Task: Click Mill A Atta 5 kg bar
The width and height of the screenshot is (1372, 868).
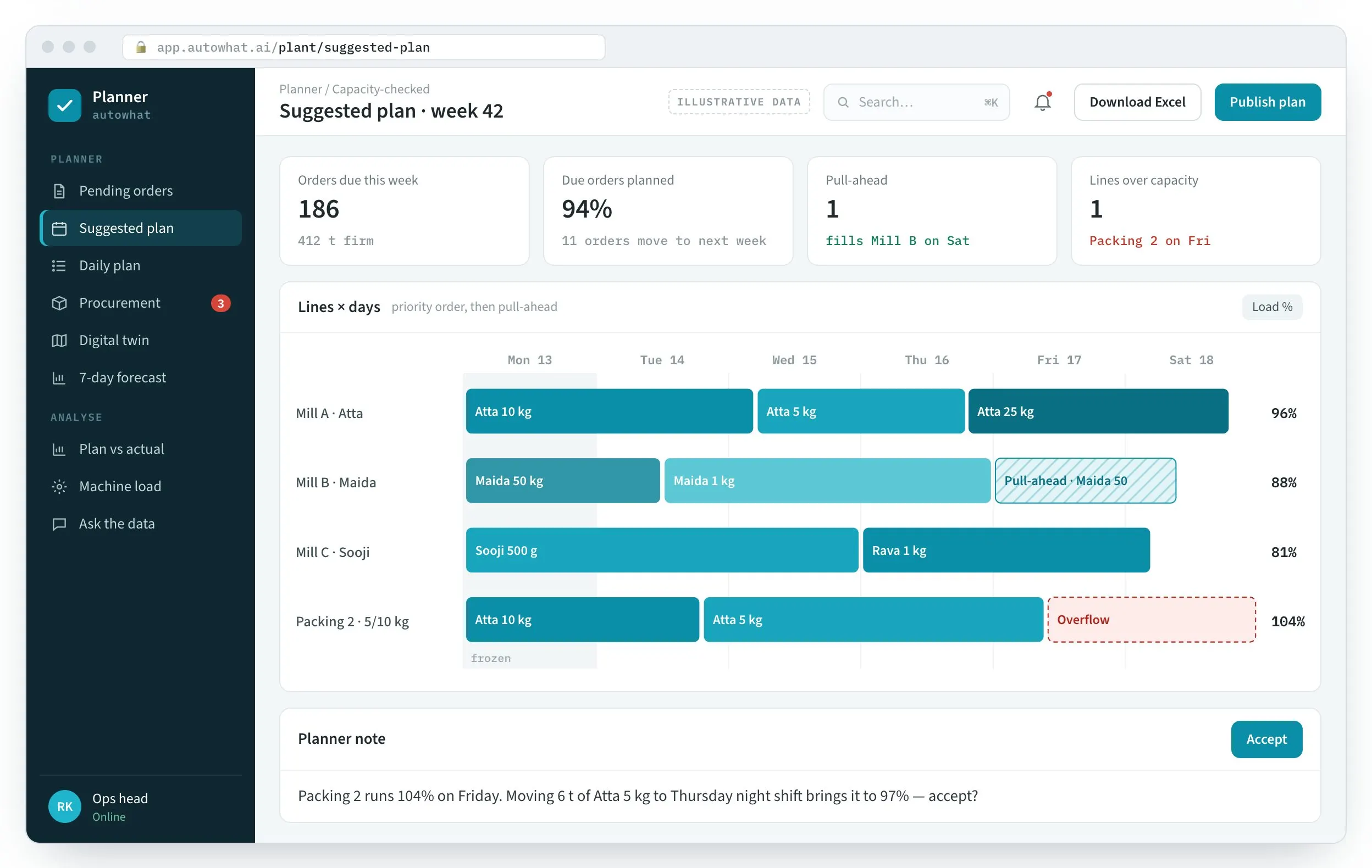Action: coord(860,411)
